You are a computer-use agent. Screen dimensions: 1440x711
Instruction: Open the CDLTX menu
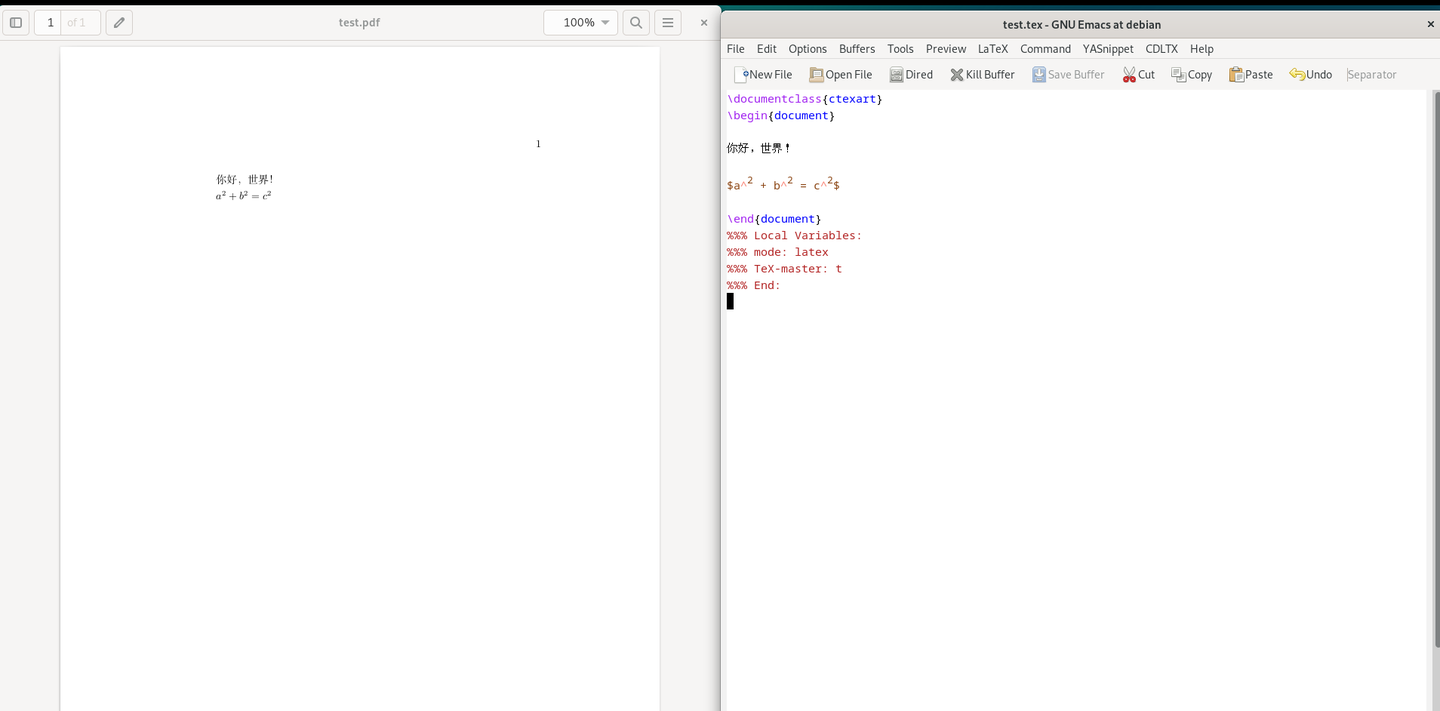pyautogui.click(x=1161, y=48)
